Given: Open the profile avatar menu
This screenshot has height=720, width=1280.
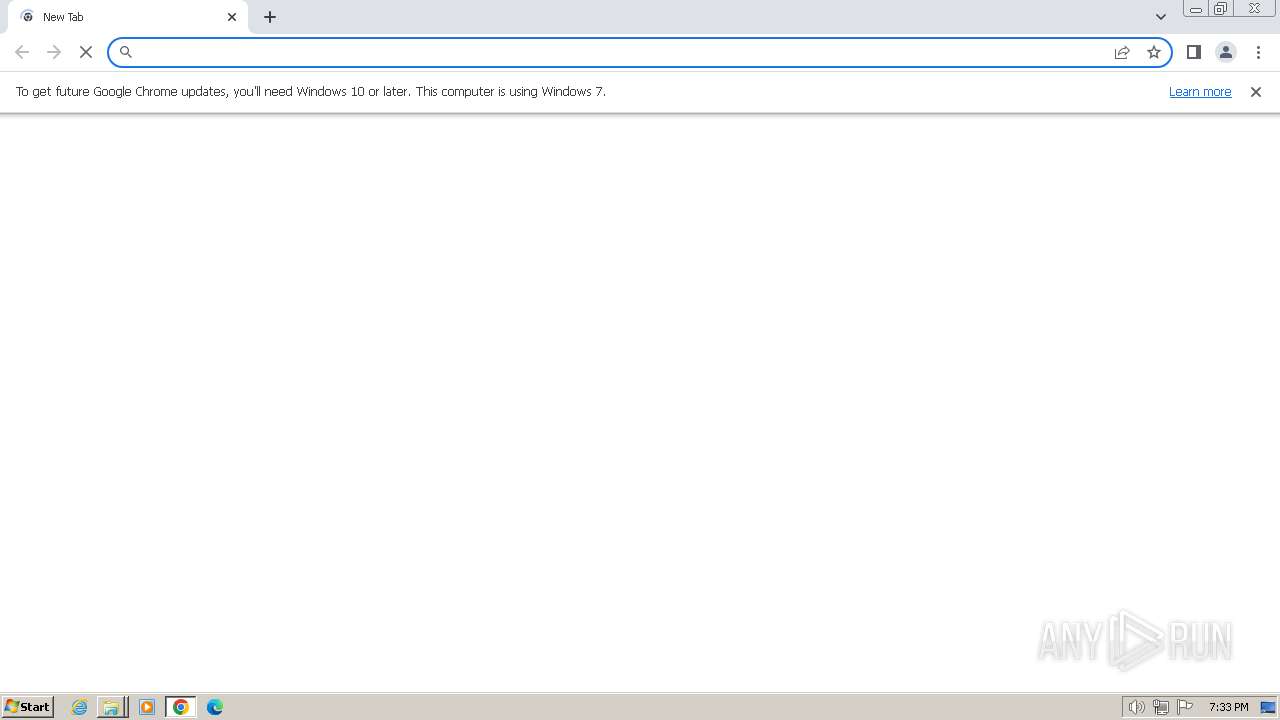Looking at the screenshot, I should click(x=1226, y=52).
